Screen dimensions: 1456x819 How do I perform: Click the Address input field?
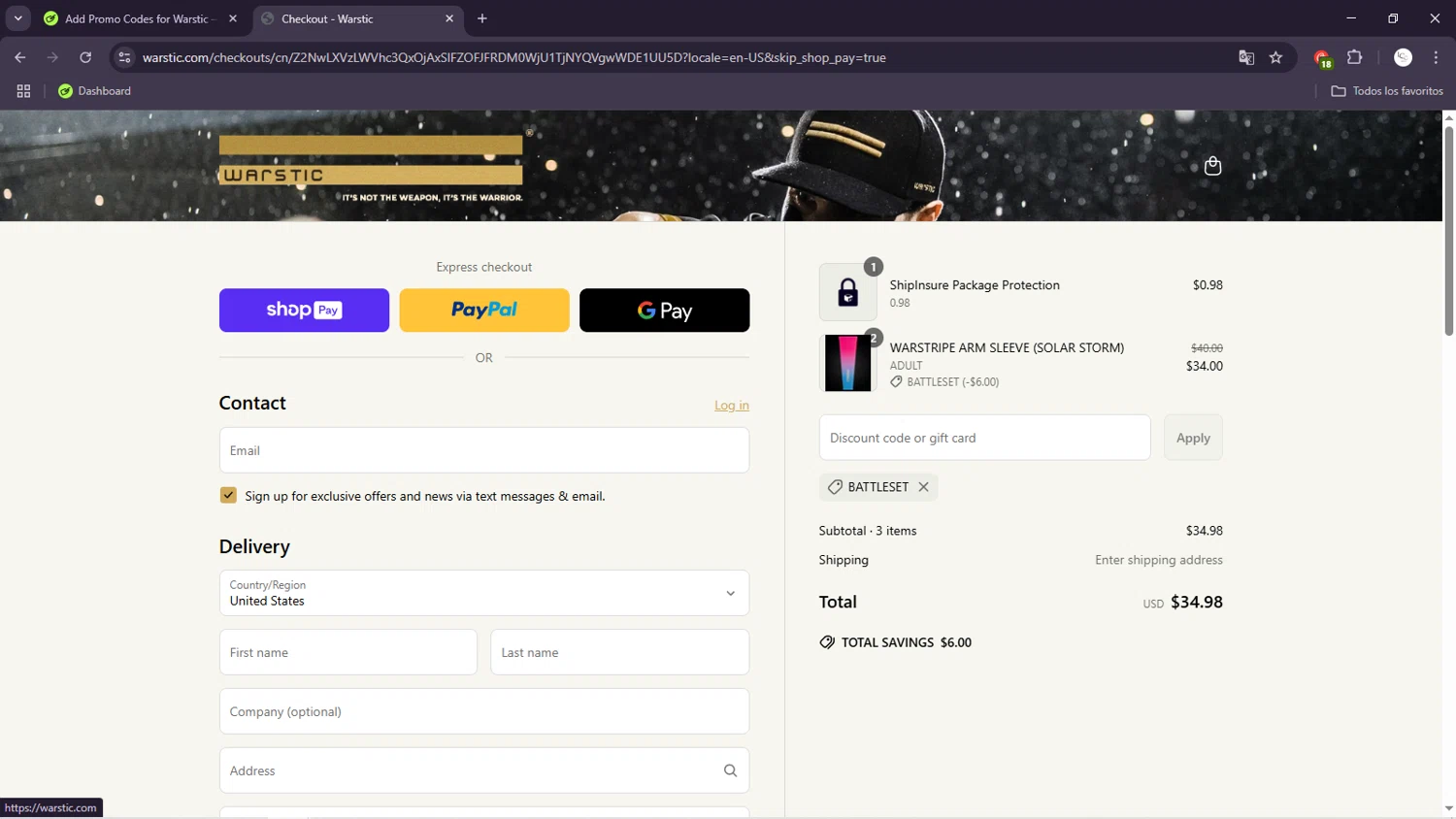click(484, 770)
